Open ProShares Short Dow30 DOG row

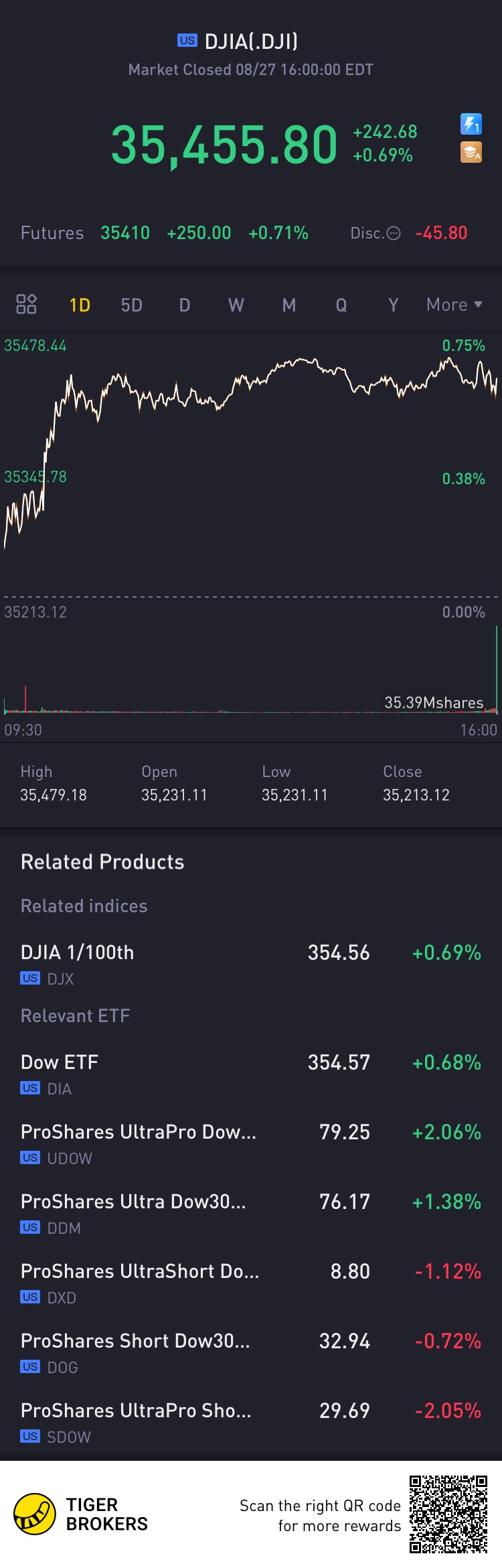pyautogui.click(x=251, y=1352)
